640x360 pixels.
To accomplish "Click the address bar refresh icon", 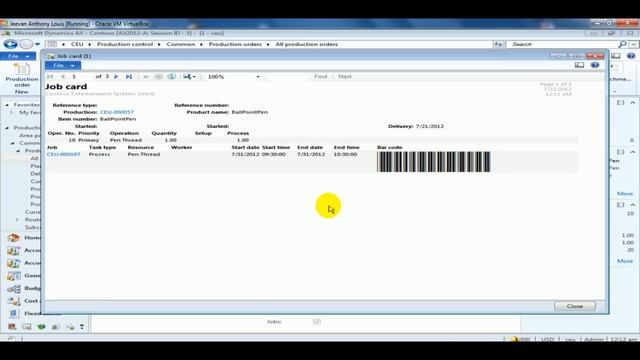I will [498, 44].
